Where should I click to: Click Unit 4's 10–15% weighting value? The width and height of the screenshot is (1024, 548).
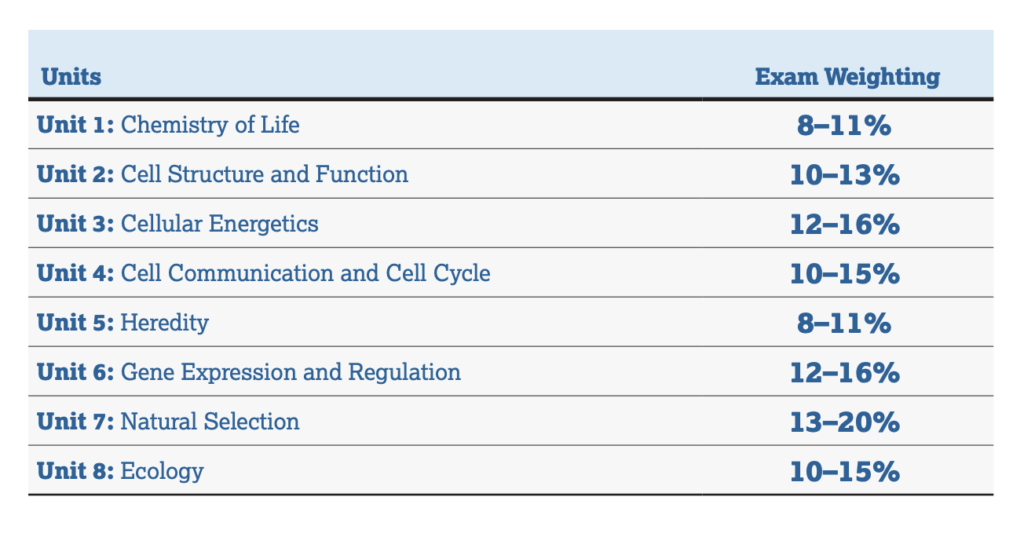[844, 273]
